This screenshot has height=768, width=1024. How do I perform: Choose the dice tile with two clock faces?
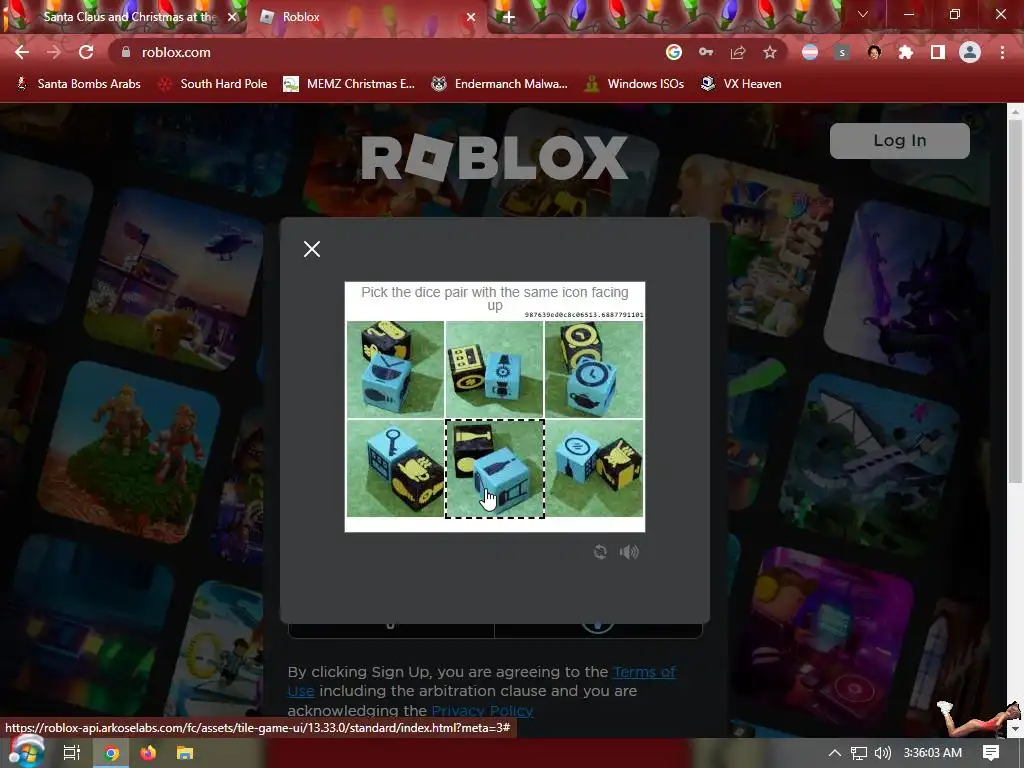pos(594,369)
